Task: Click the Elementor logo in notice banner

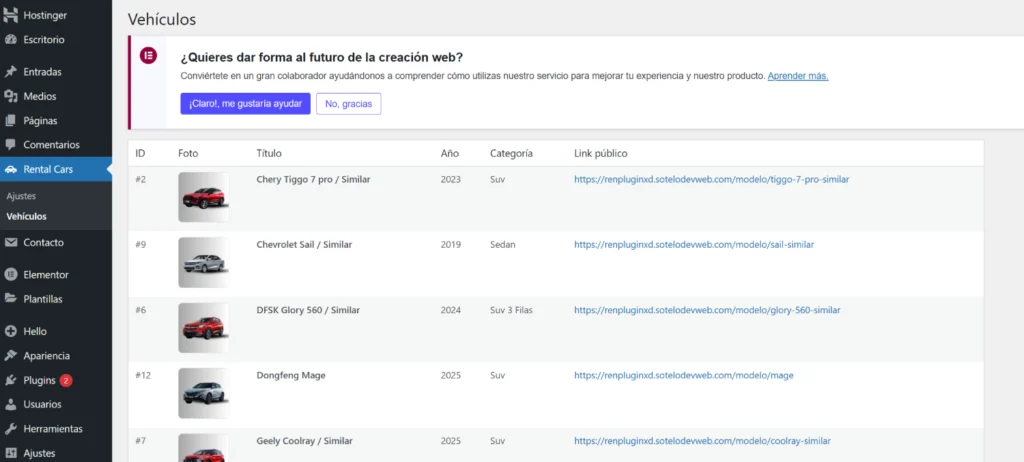Action: [149, 55]
